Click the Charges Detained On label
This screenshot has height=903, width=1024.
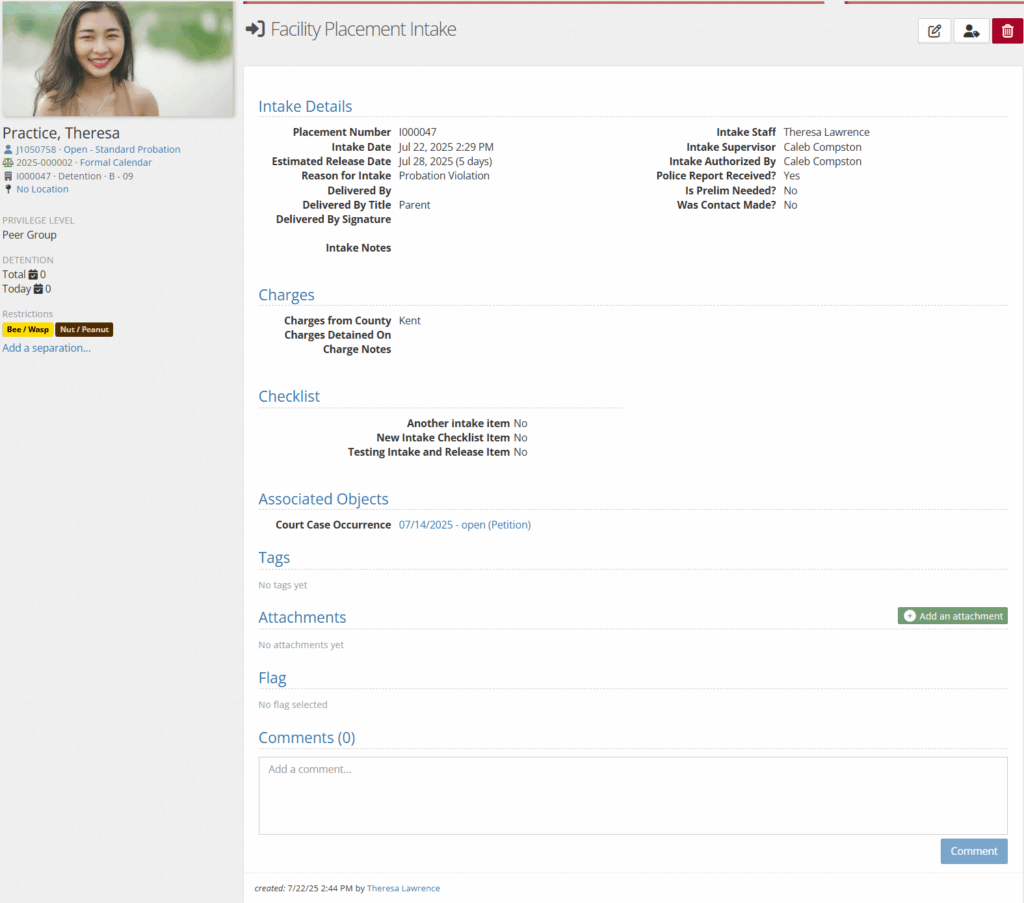(338, 335)
